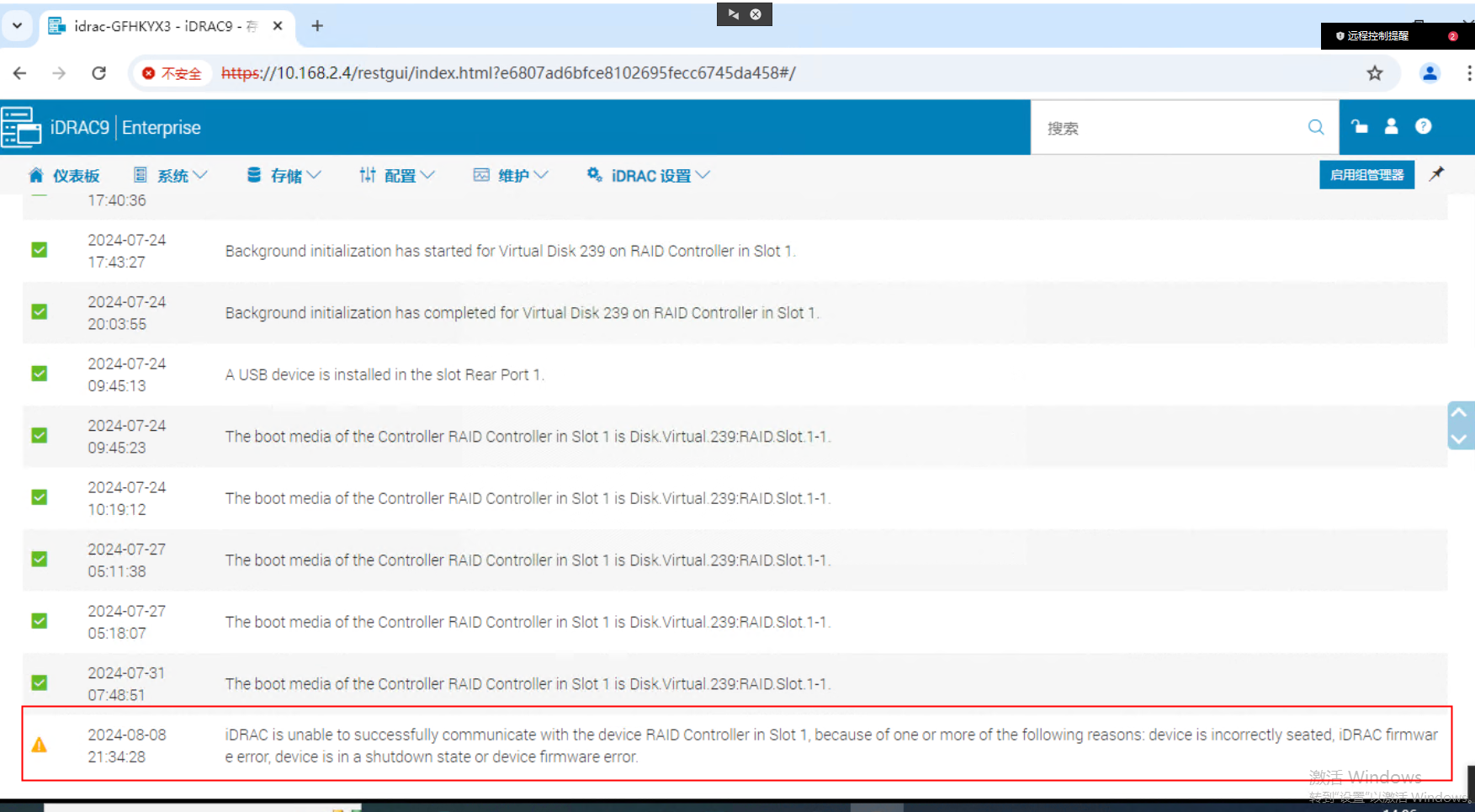Expand the System menu dropdown
This screenshot has height=812, width=1475.
click(171, 175)
